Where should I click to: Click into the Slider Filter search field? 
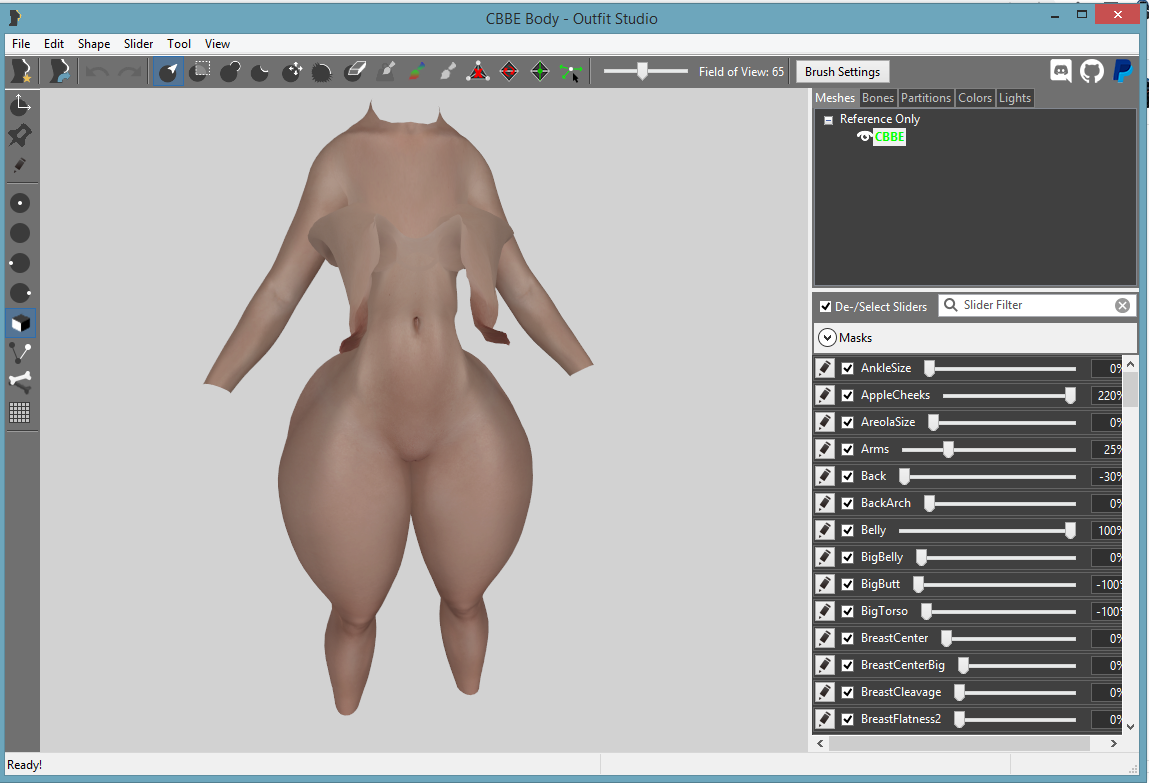[x=1036, y=305]
